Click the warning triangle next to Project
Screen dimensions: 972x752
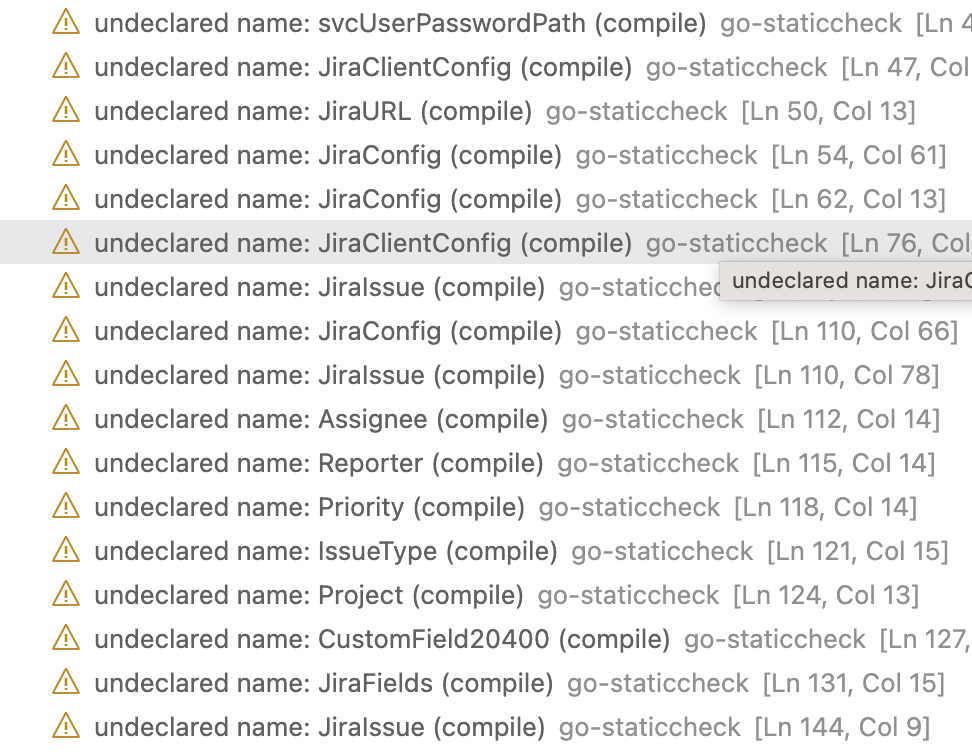pyautogui.click(x=65, y=595)
